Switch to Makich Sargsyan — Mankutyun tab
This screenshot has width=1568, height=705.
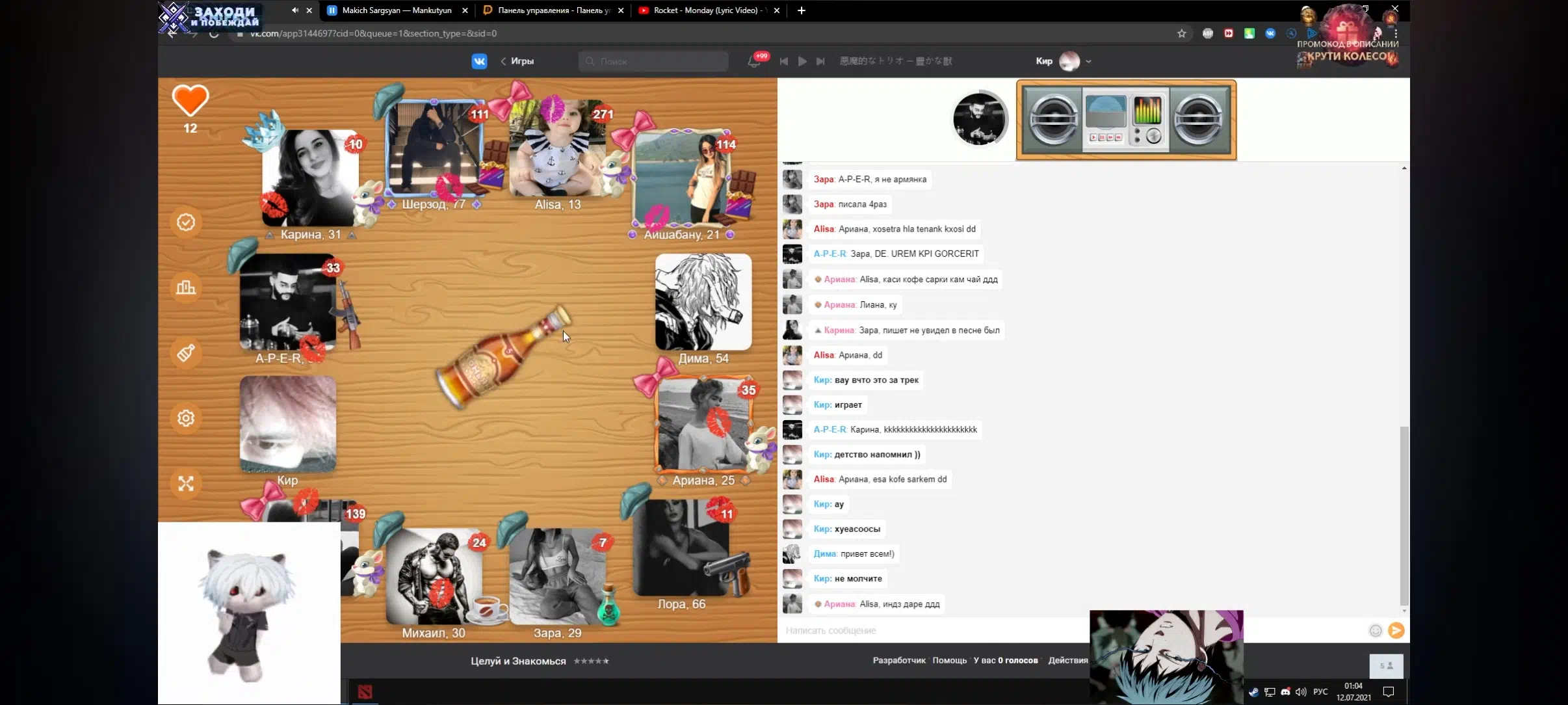(x=397, y=10)
